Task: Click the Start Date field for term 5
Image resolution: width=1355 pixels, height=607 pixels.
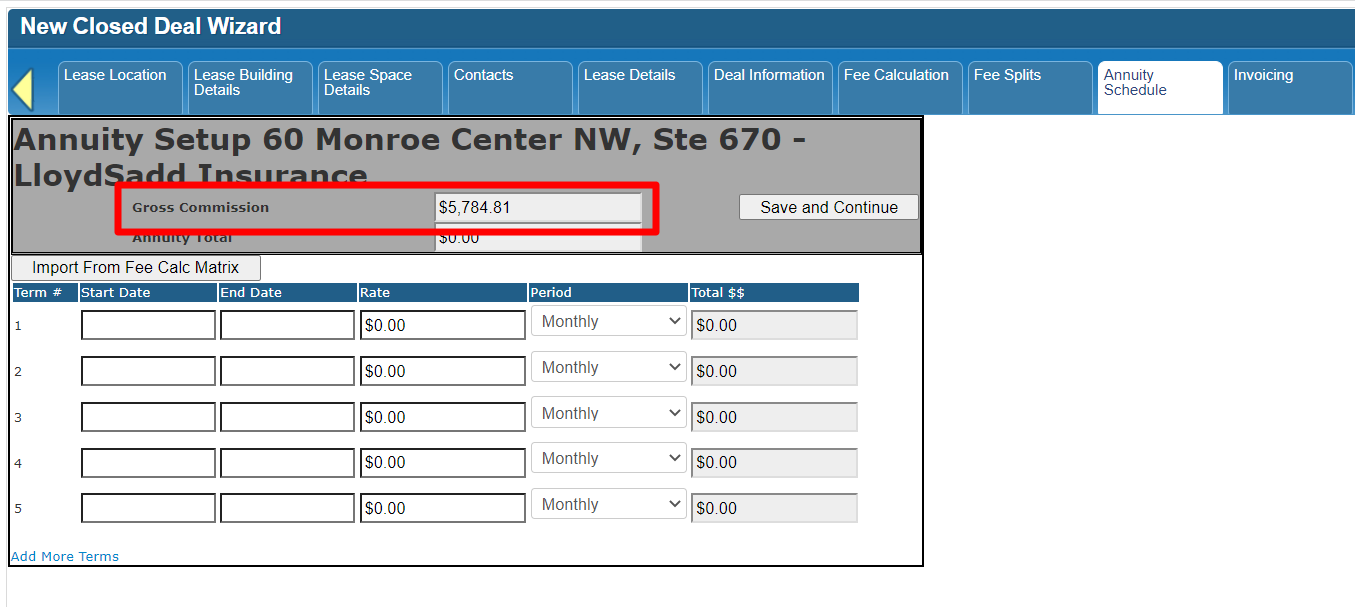Action: [148, 508]
